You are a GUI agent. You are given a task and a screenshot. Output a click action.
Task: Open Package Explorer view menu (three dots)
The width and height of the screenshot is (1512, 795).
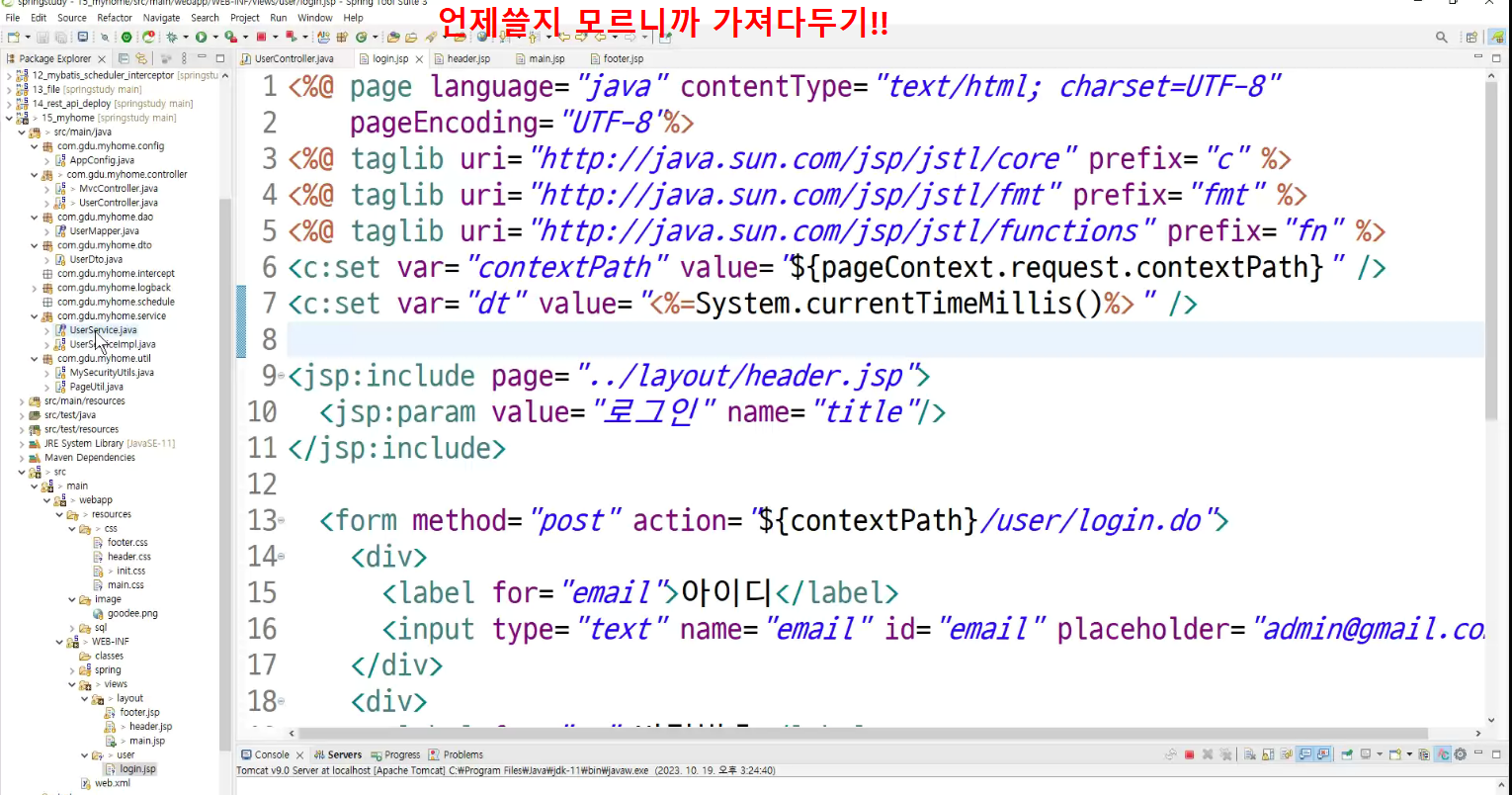coord(182,59)
